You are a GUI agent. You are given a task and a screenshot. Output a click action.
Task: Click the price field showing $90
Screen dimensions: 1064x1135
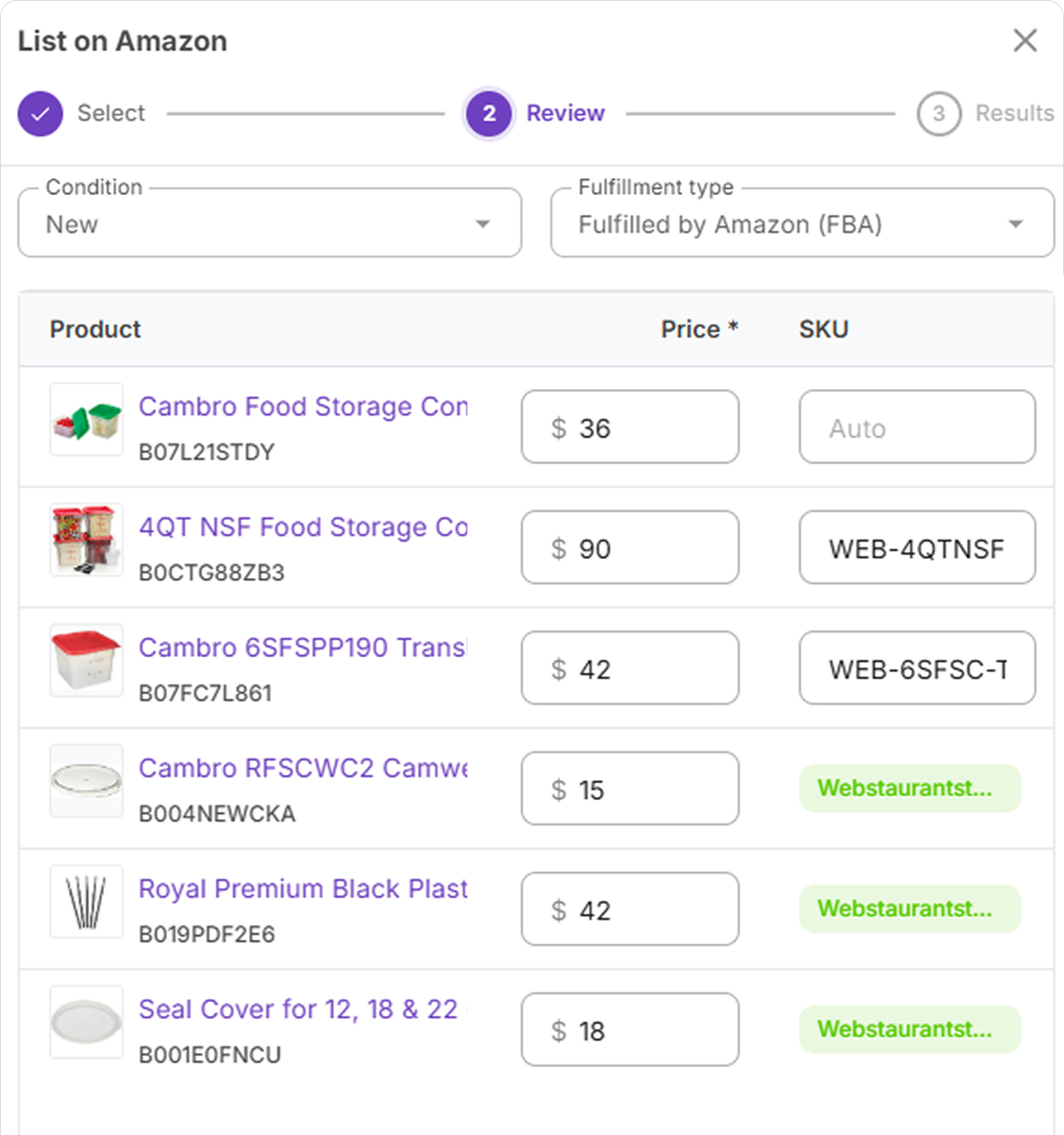(x=630, y=548)
